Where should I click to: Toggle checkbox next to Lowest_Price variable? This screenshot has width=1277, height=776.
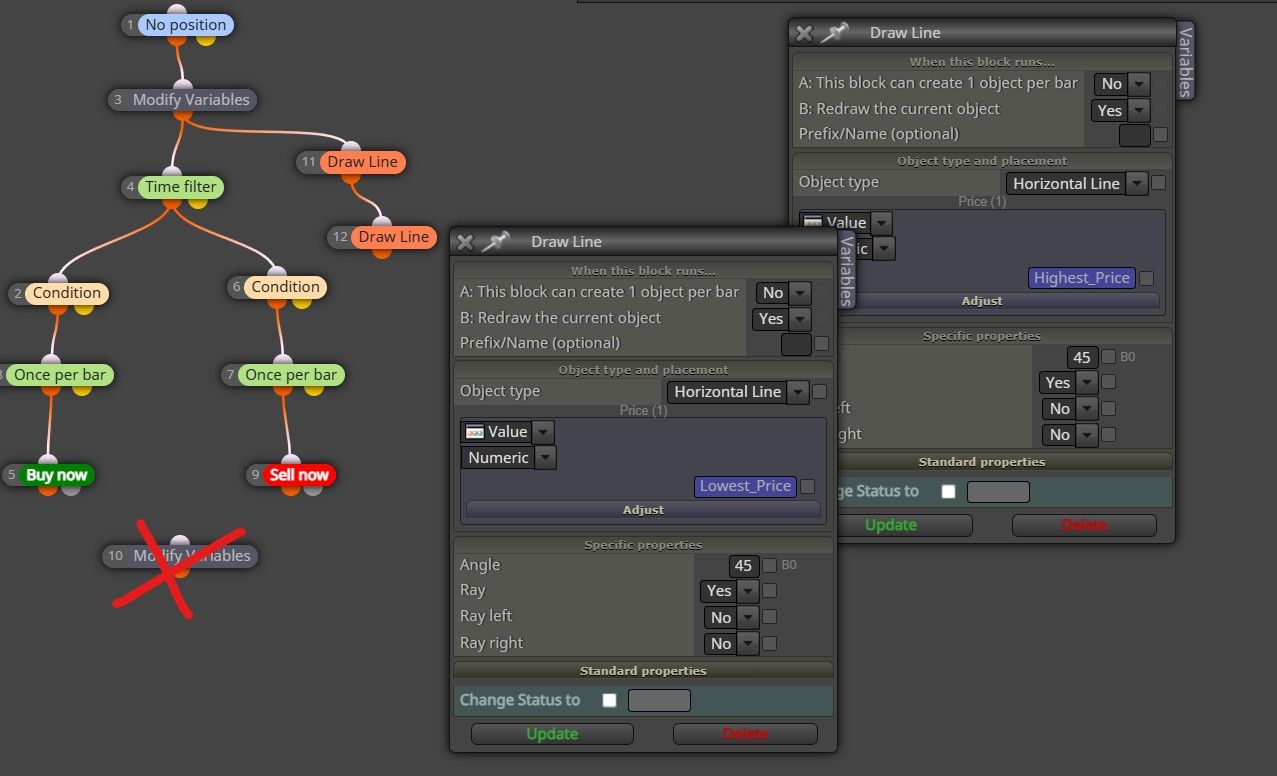[x=808, y=487]
